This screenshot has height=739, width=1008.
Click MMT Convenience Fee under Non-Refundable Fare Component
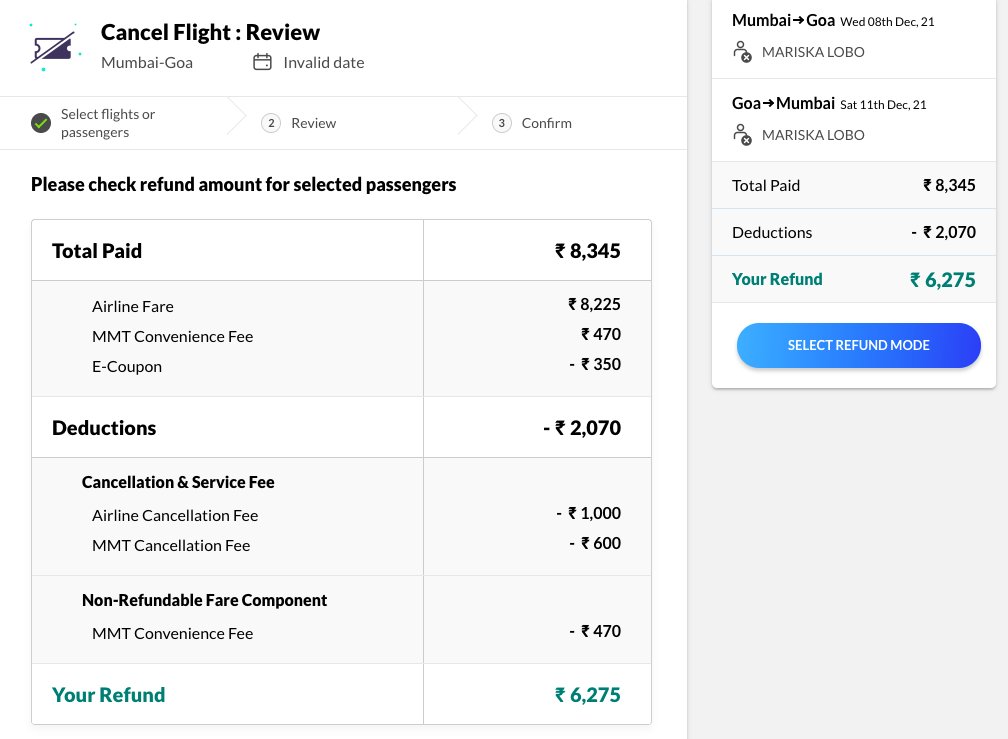coord(172,634)
